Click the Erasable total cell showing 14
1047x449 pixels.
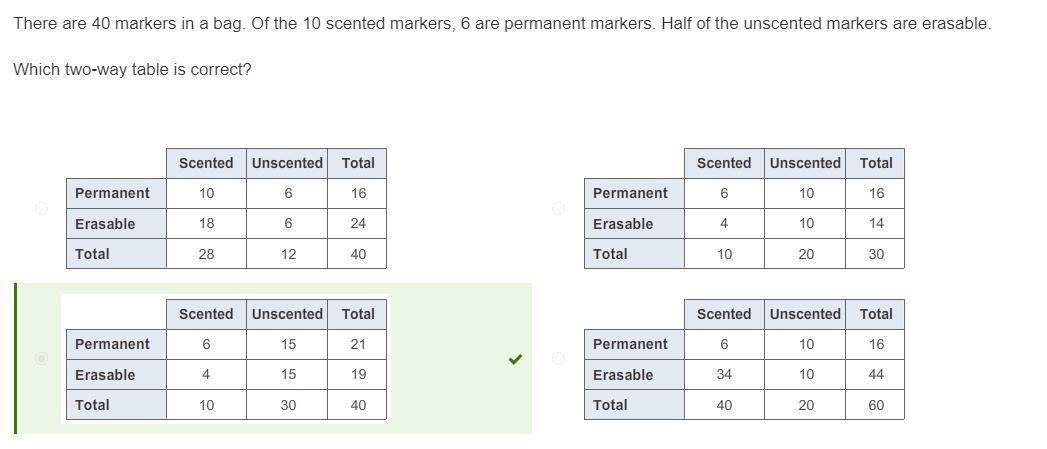pyautogui.click(x=876, y=224)
